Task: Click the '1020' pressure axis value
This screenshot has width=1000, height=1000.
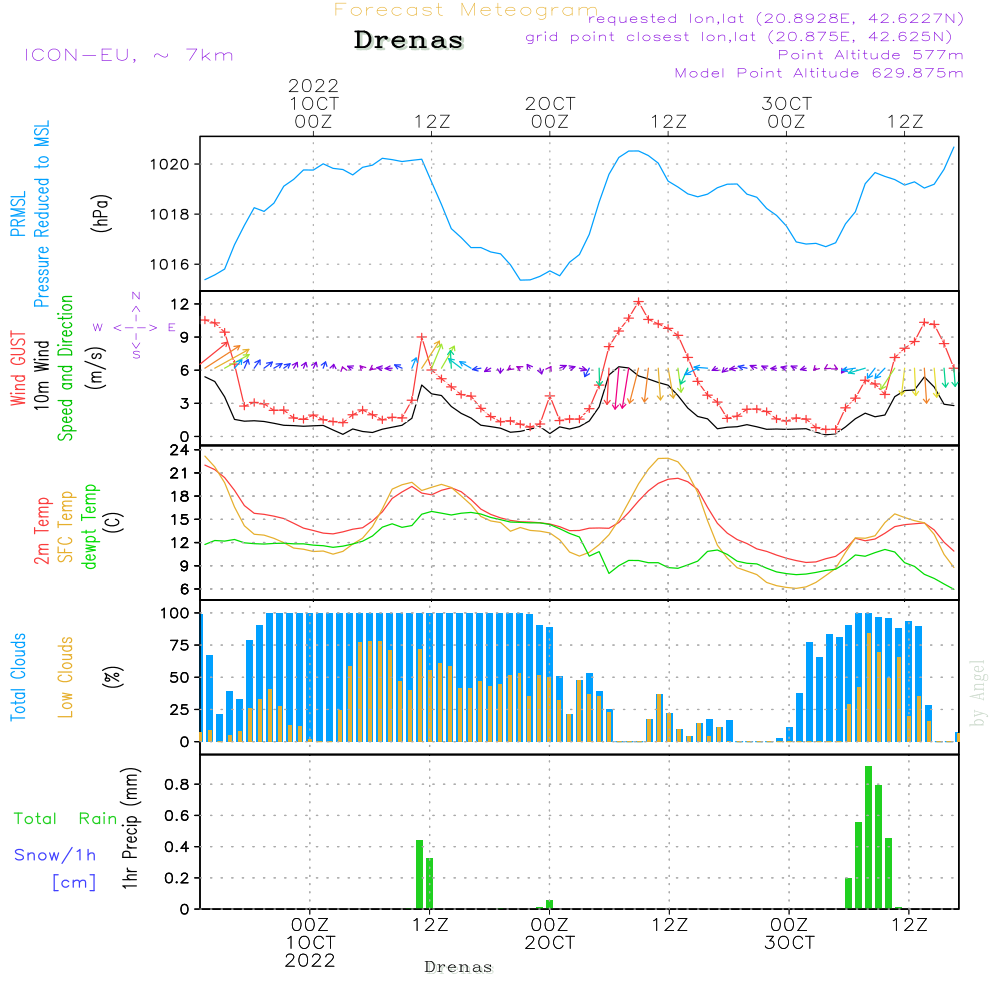Action: click(170, 165)
